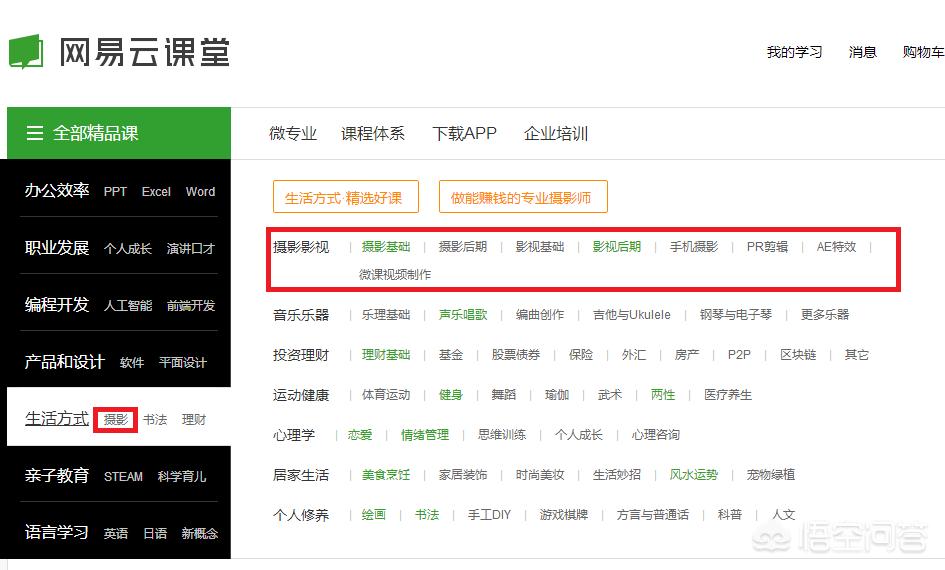Image resolution: width=945 pixels, height=570 pixels.
Task: Open the 摄影 subcategory under 生活方式
Action: point(116,419)
